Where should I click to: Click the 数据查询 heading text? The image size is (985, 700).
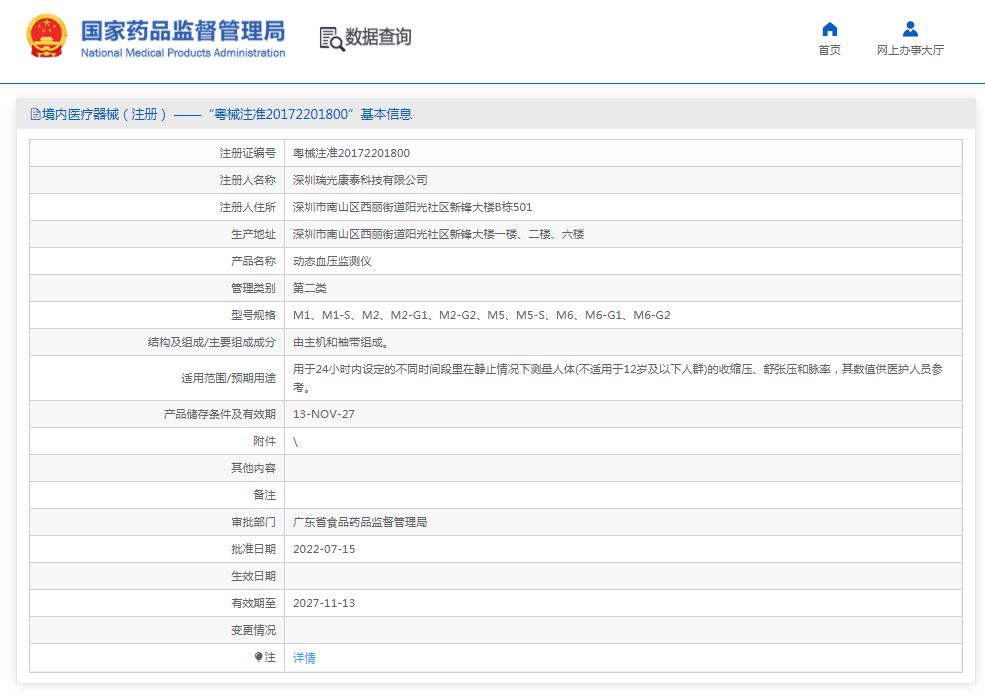[x=378, y=38]
